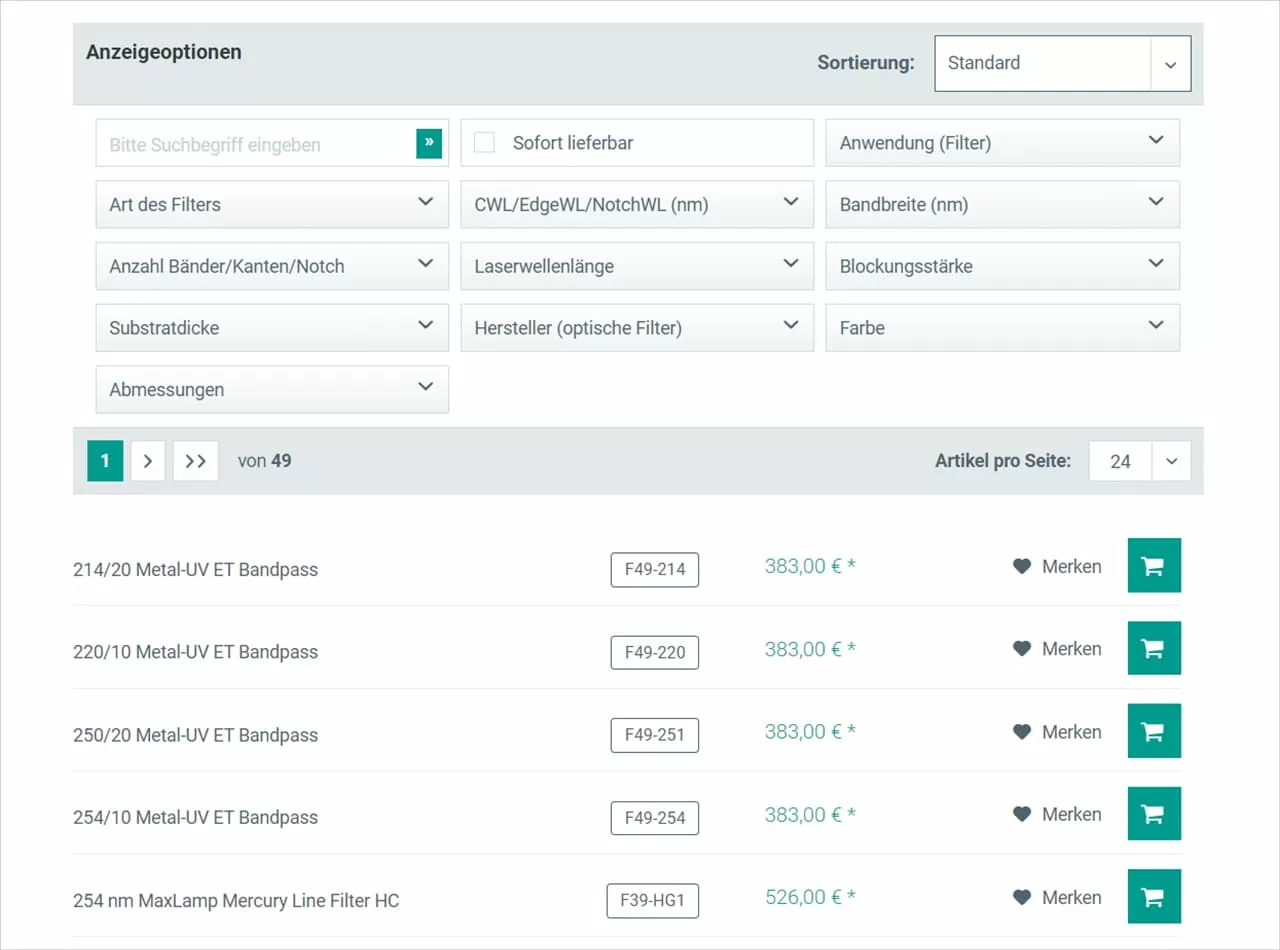The image size is (1280, 950).
Task: Favorite the 254 nm MaxLamp Mercury Line Filter
Action: click(1022, 897)
